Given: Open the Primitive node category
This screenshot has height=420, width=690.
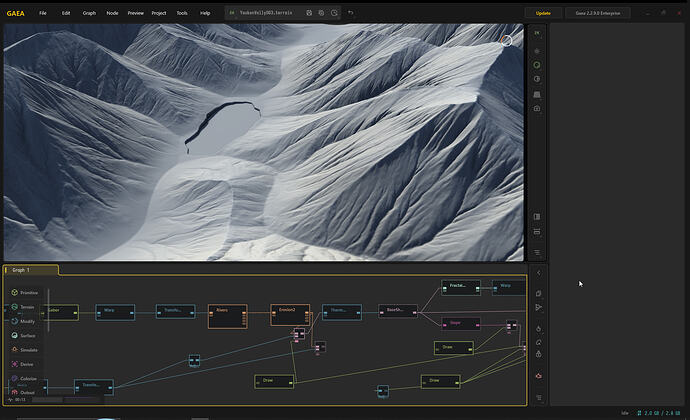Looking at the screenshot, I should pyautogui.click(x=25, y=293).
